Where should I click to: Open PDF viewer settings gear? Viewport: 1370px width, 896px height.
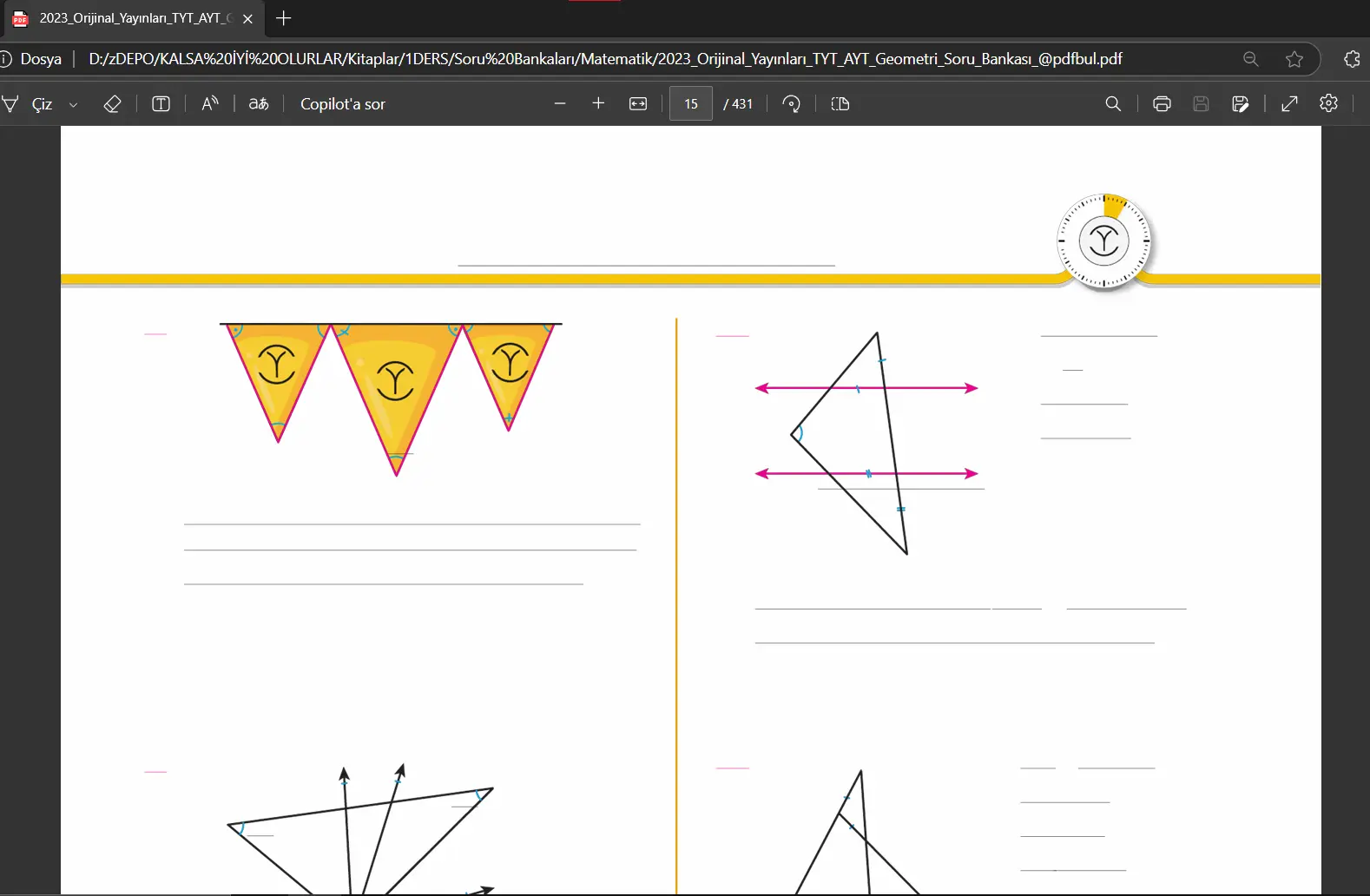1329,103
